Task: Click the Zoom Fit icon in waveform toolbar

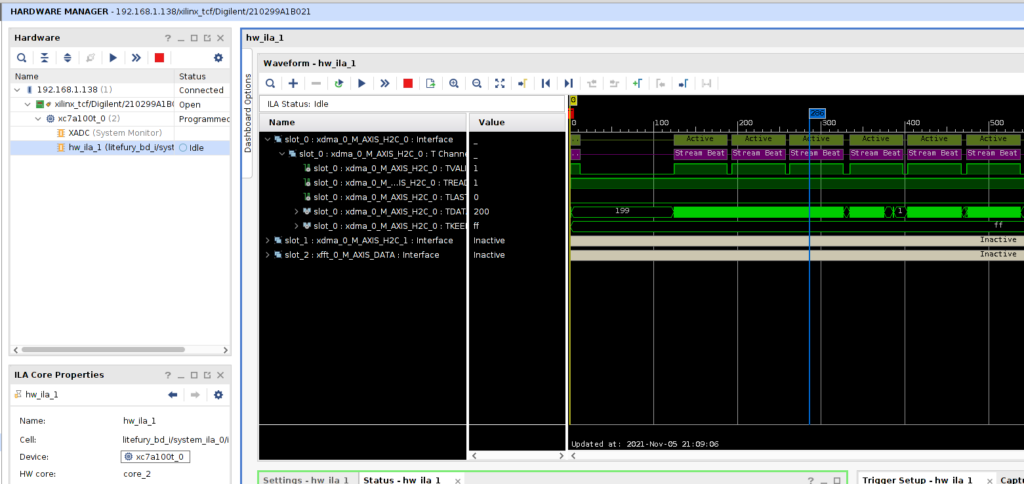Action: tap(500, 84)
